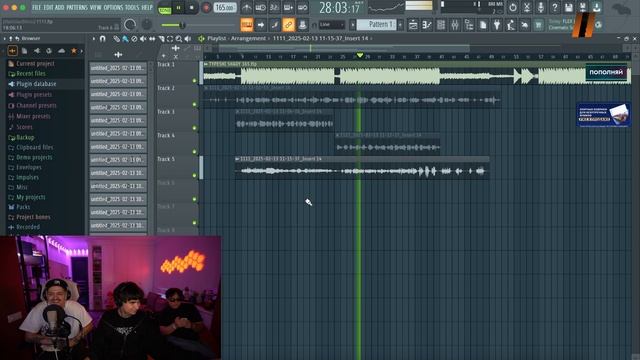Select the Playlist delete tool
The width and height of the screenshot is (640, 360).
coord(134,39)
